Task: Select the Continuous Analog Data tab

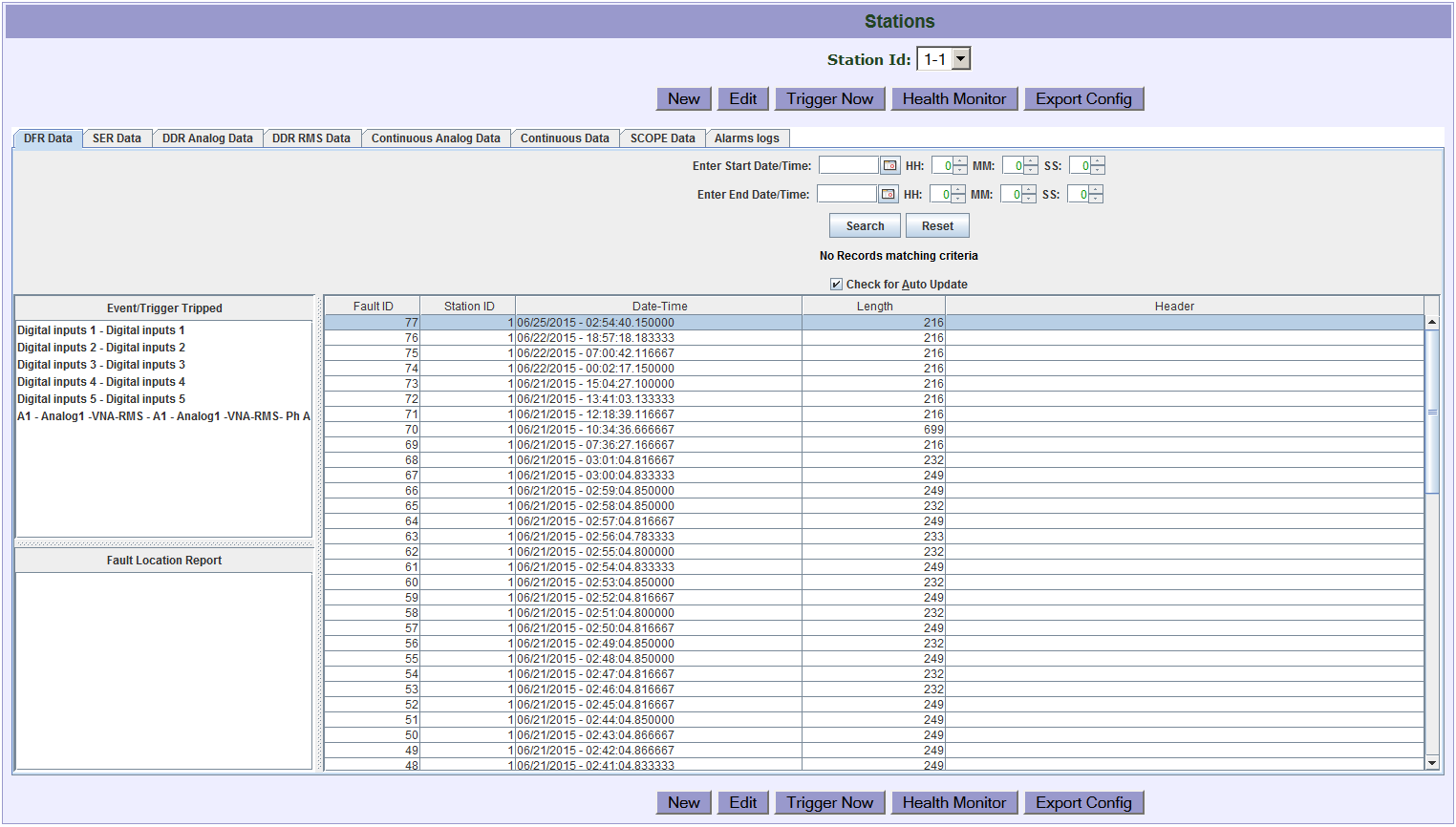Action: point(436,138)
